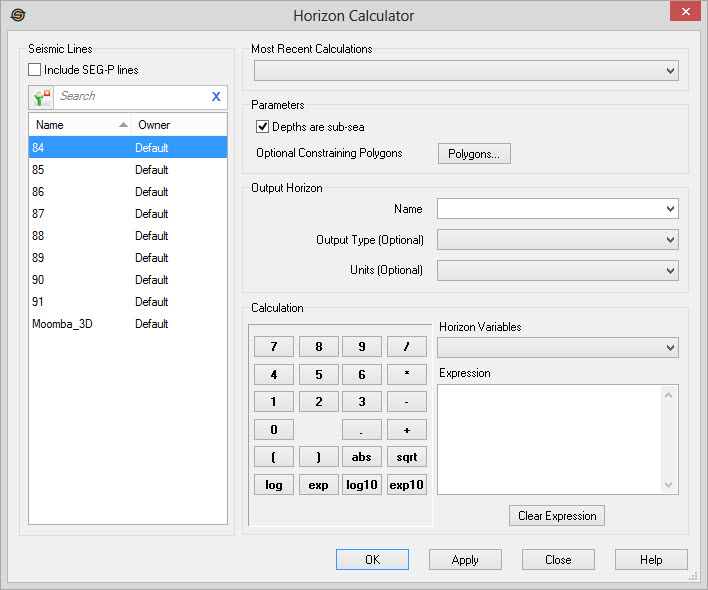Select seismic line 89
This screenshot has width=708, height=590.
[x=128, y=257]
